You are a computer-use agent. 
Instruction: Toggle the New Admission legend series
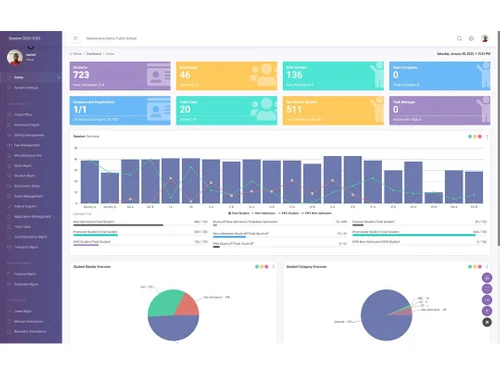(264, 213)
